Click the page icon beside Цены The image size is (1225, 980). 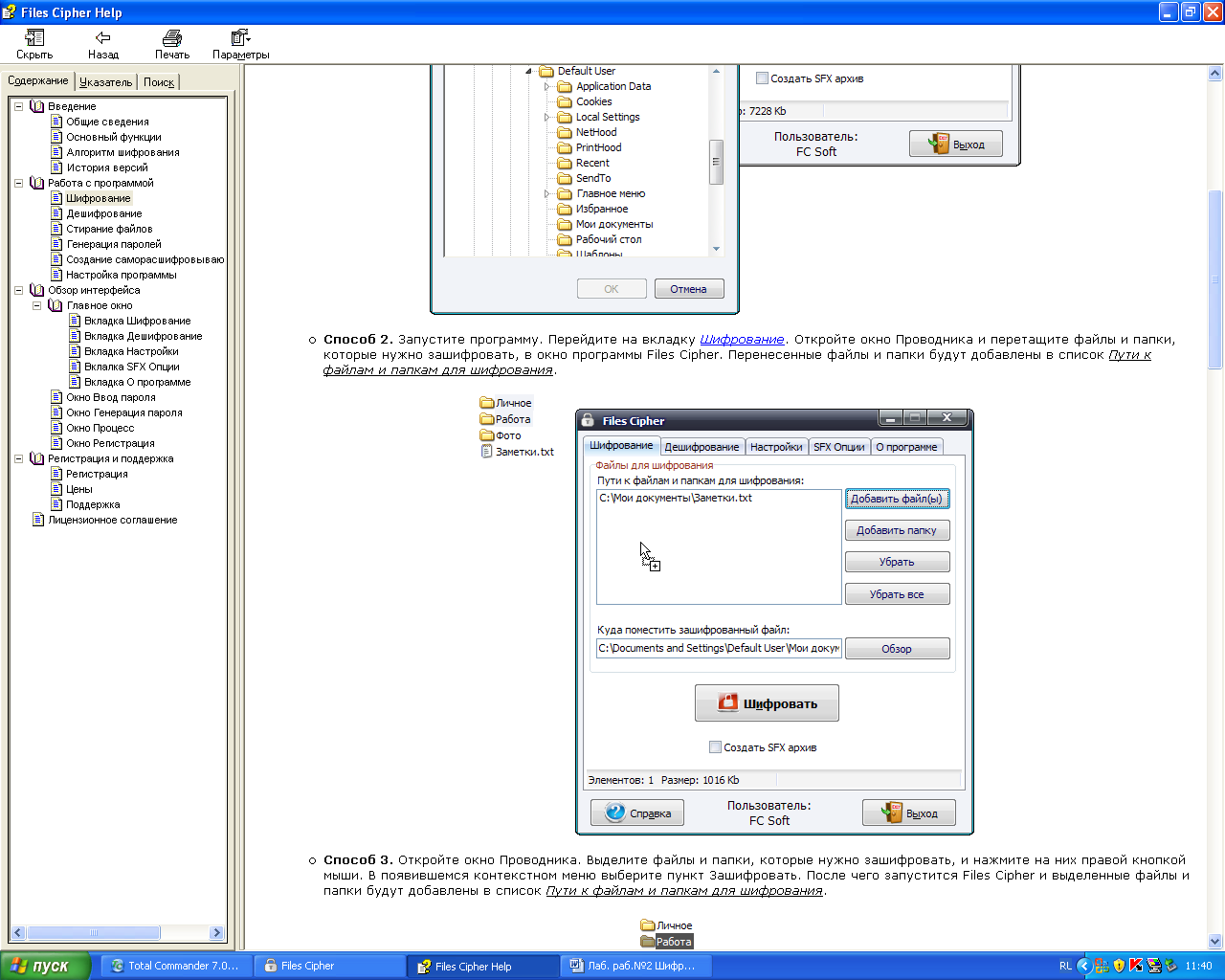coord(56,489)
